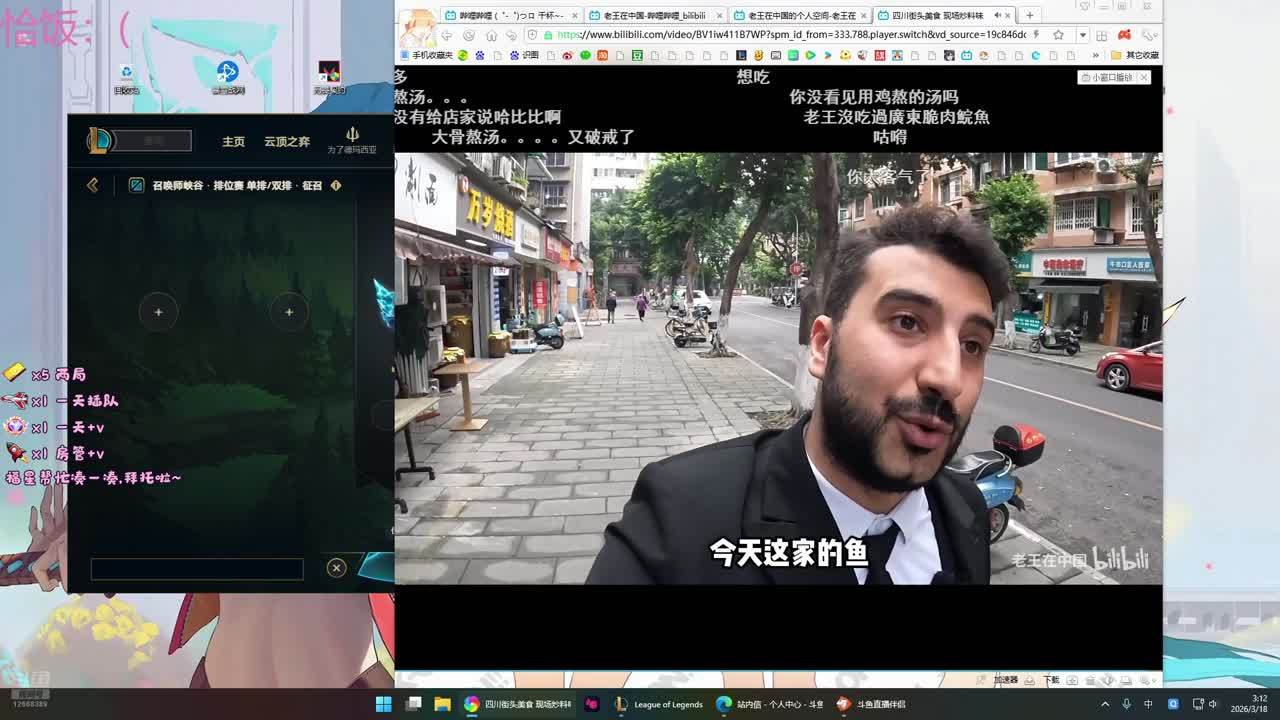Close the 小窗口播放 mini-player popup
Viewport: 1280px width, 720px height.
tap(1144, 77)
